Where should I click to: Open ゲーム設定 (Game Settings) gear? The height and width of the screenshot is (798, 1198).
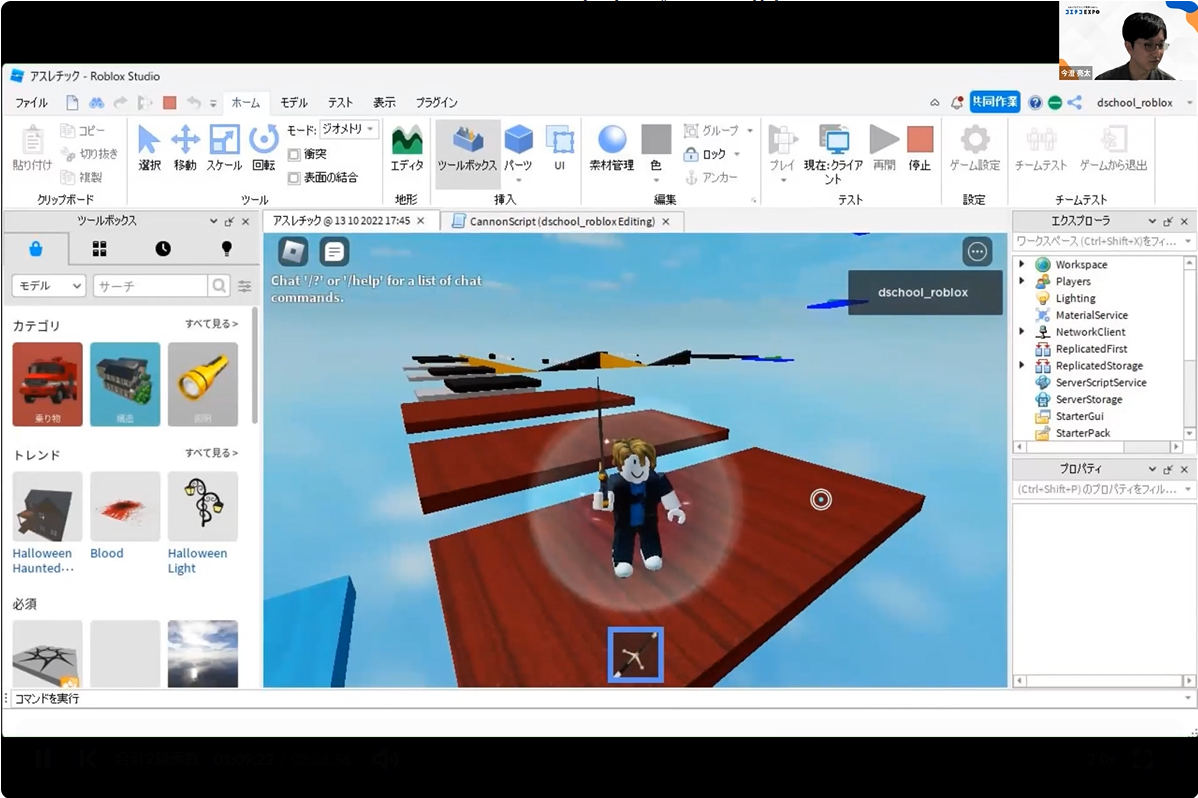click(x=974, y=140)
